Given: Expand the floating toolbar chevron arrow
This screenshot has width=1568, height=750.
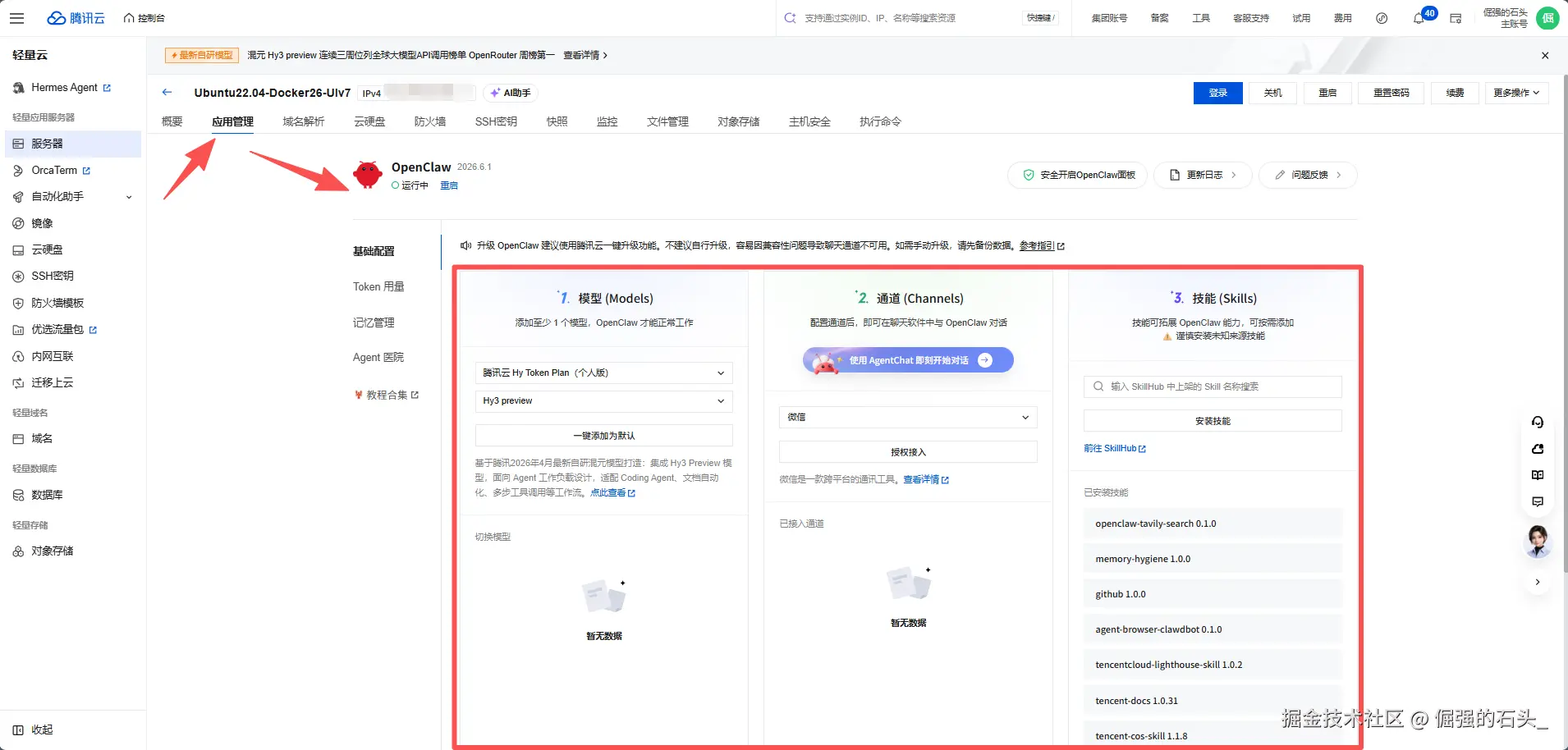Looking at the screenshot, I should [1538, 582].
